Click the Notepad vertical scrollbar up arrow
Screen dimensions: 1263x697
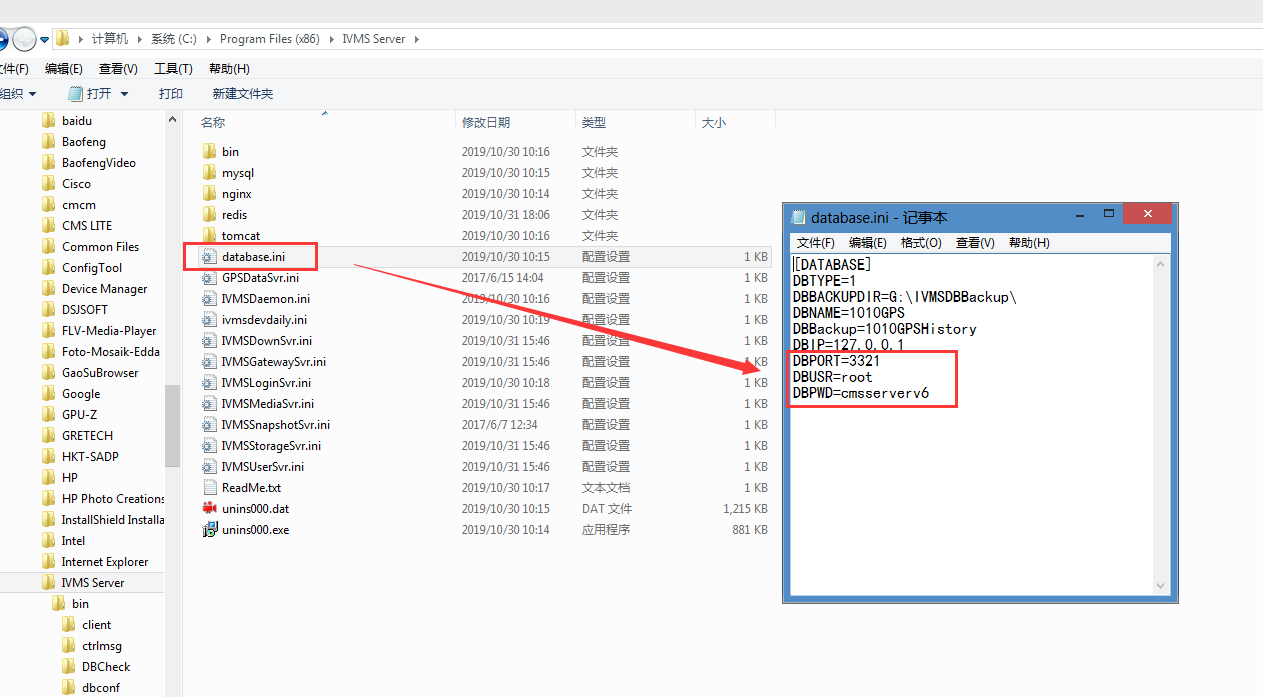tap(1161, 264)
